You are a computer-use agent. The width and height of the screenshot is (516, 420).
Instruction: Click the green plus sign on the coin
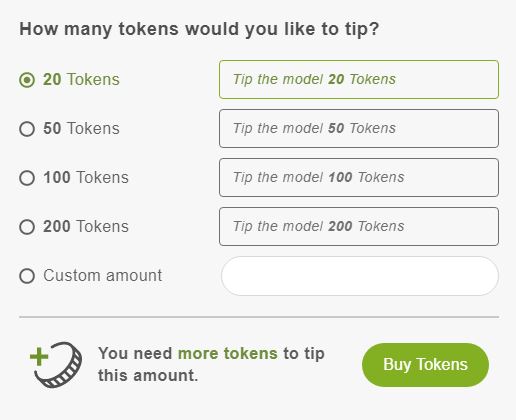pos(39,356)
